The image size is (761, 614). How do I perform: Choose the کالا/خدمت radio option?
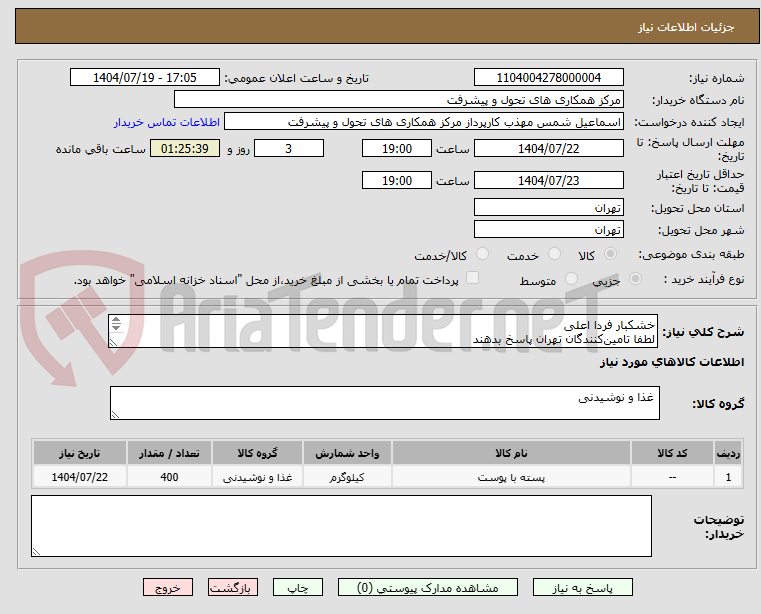coord(483,255)
